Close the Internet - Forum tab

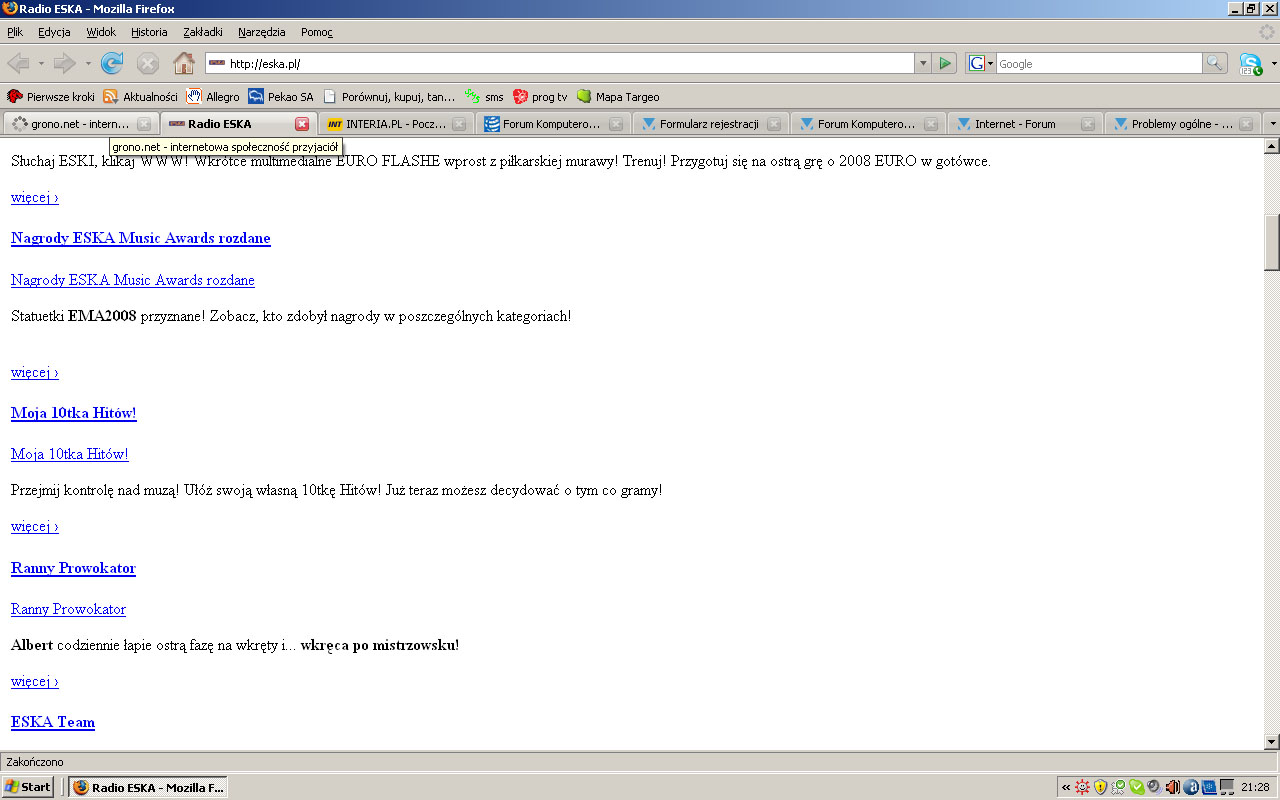point(1088,124)
